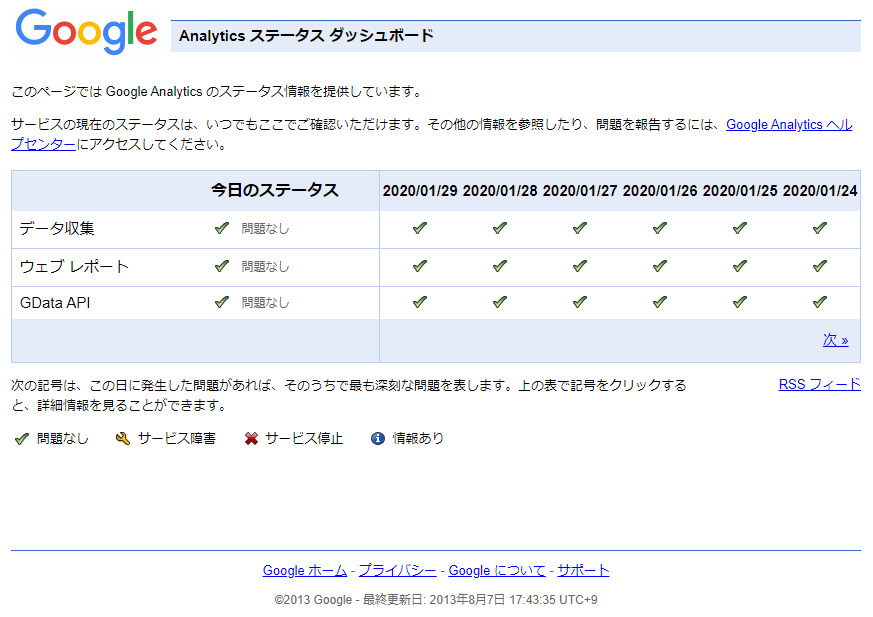873x617 pixels.
Task: Click データ収集 checkmark for 2020/01/26
Action: (x=660, y=228)
